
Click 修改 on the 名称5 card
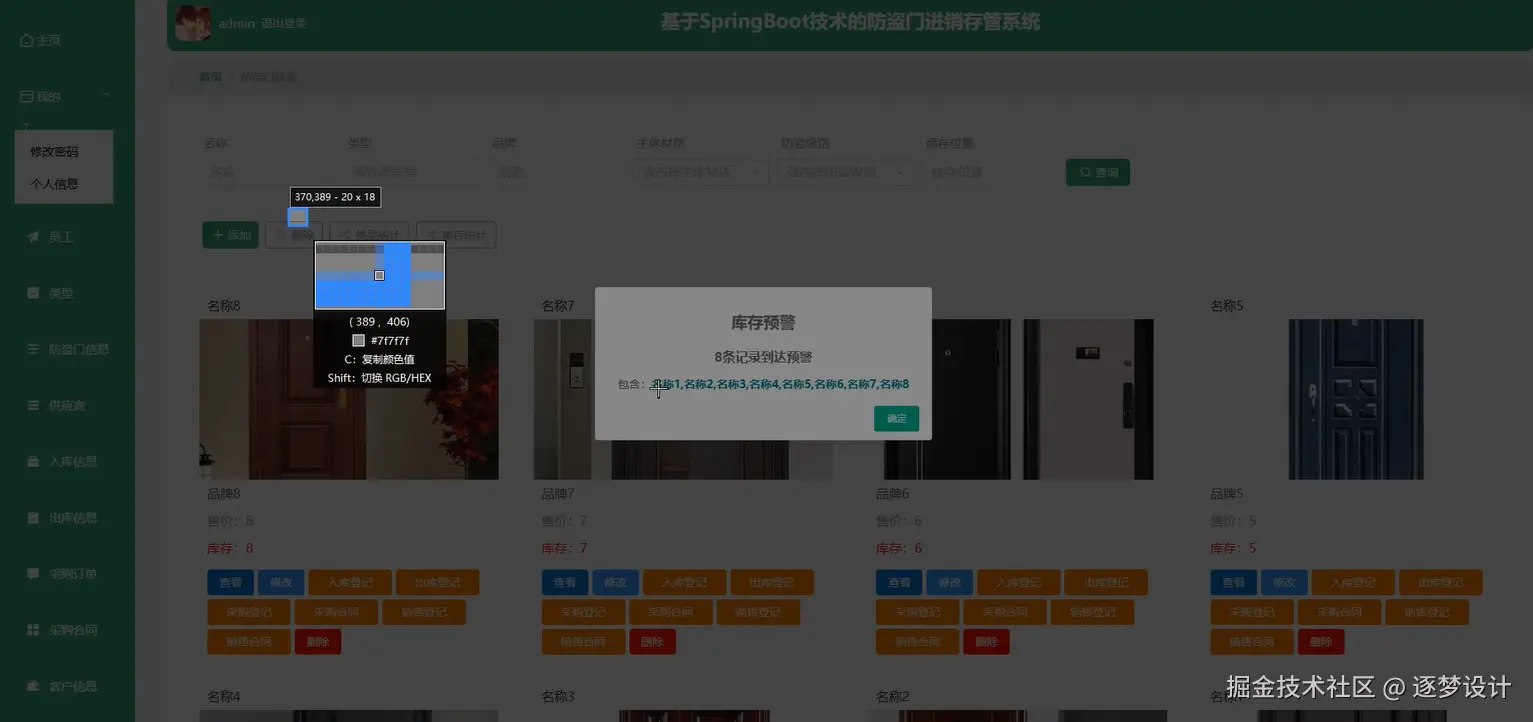(x=1284, y=582)
